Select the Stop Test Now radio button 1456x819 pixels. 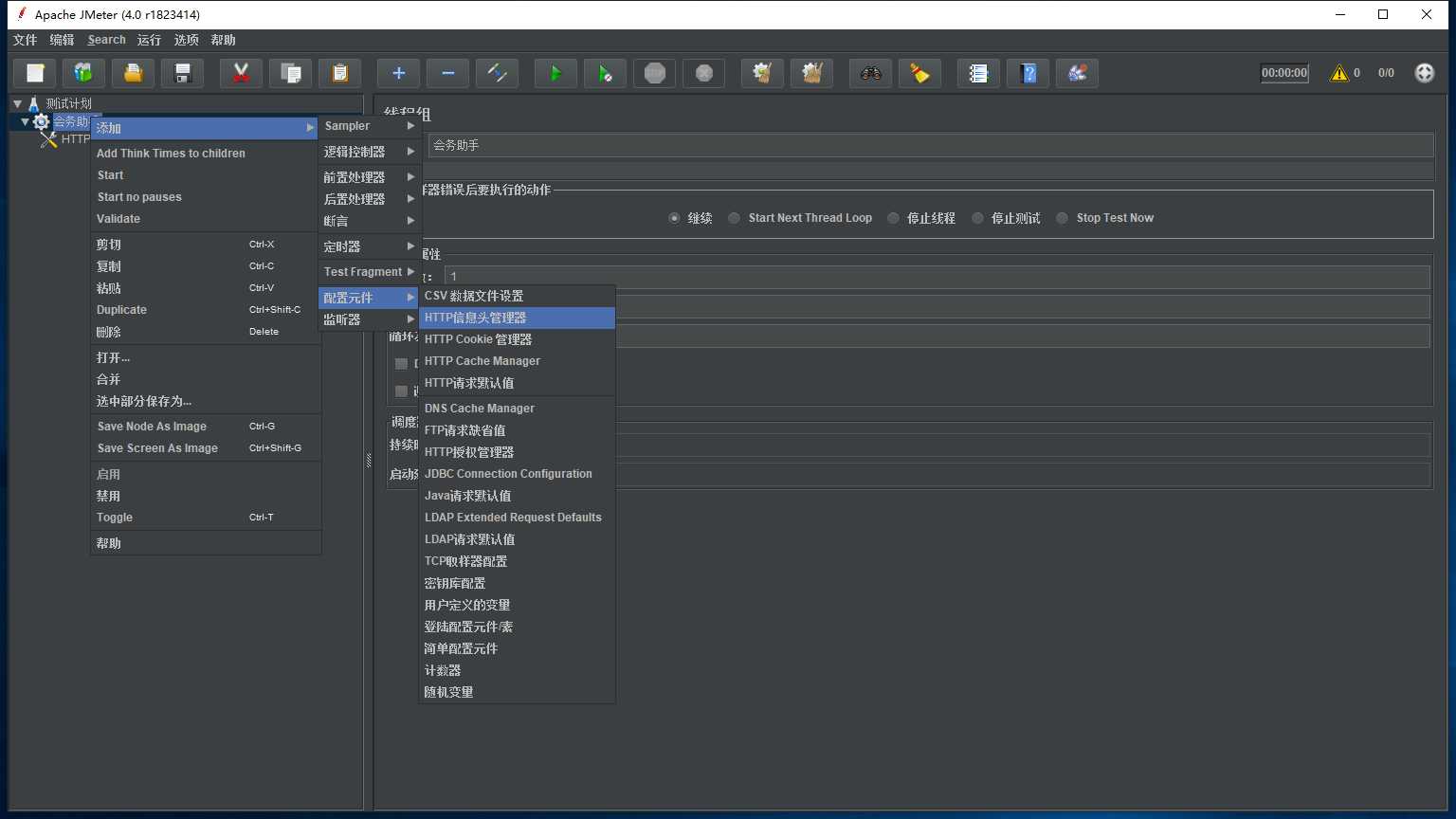(1062, 218)
